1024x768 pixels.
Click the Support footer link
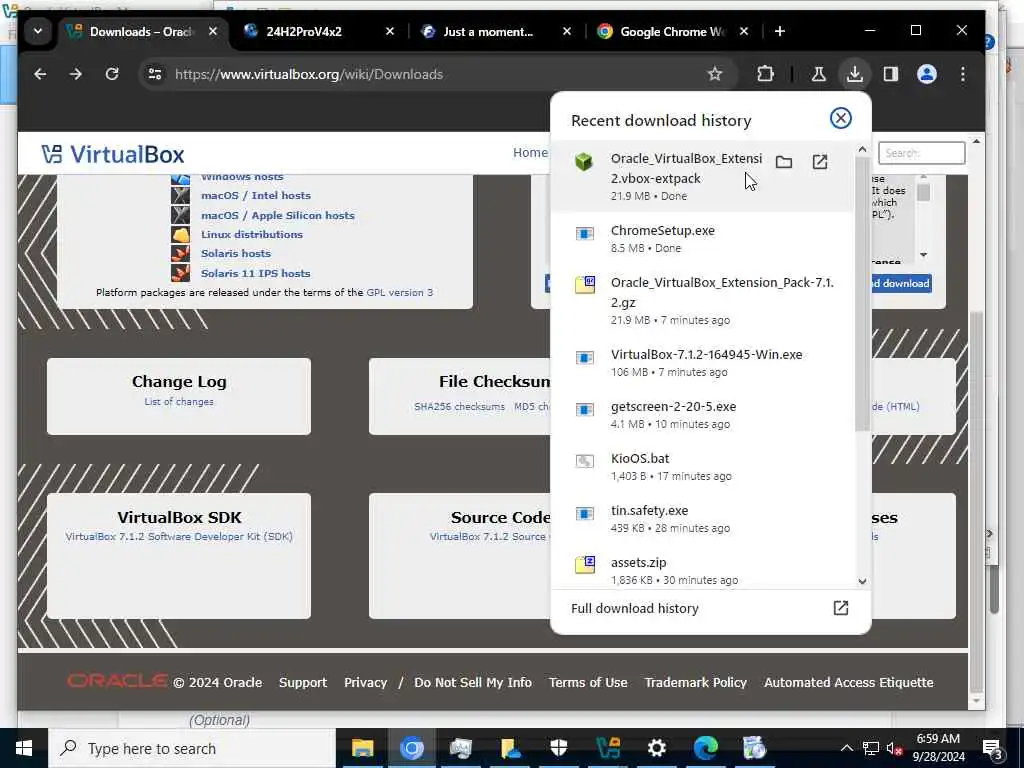303,682
